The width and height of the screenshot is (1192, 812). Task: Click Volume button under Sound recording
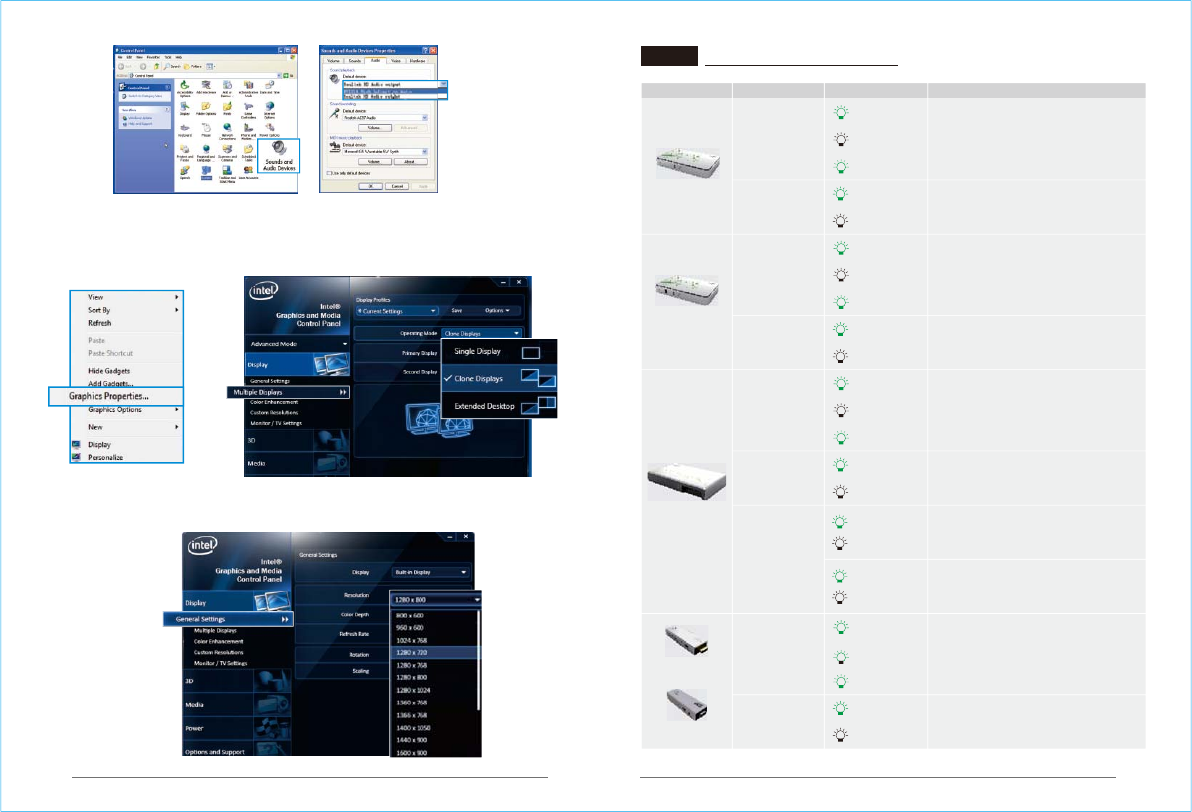pyautogui.click(x=375, y=128)
